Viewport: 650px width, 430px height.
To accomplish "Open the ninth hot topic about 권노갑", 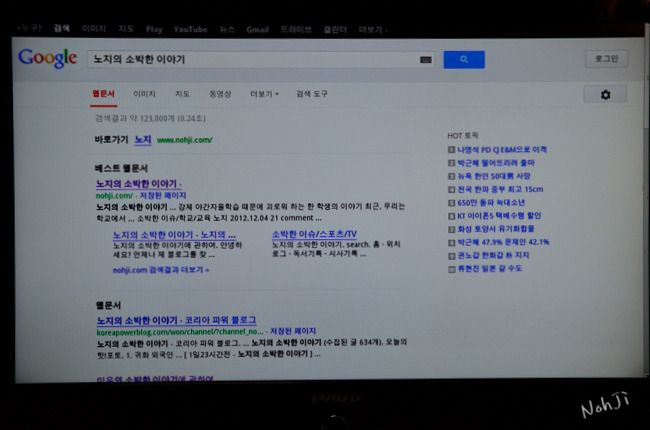I will point(493,255).
